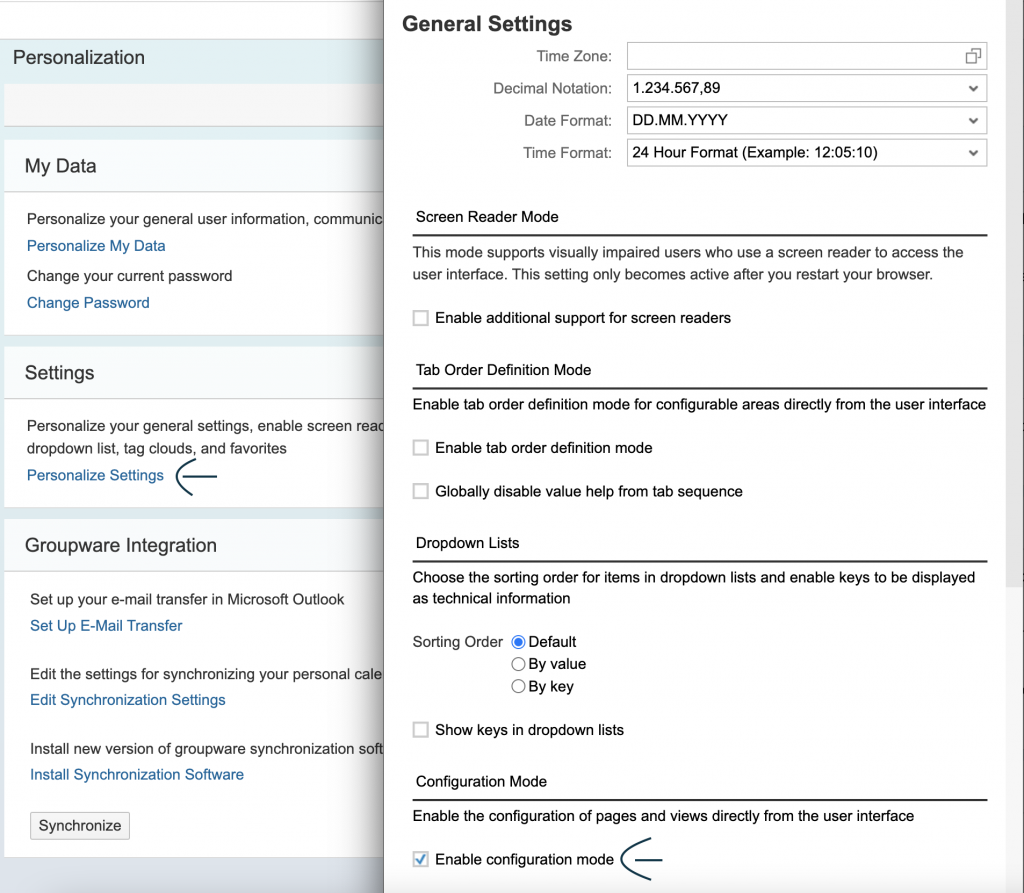This screenshot has height=893, width=1024.
Task: Select By value sorting order
Action: coord(518,664)
